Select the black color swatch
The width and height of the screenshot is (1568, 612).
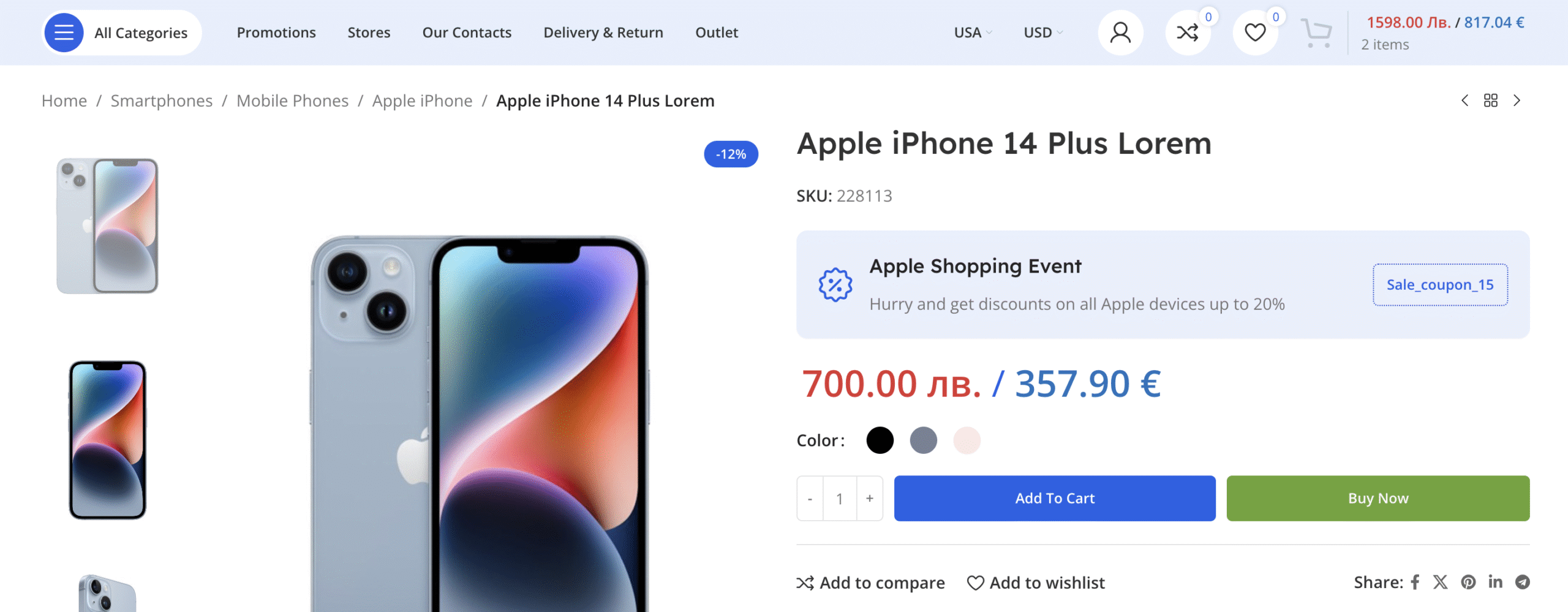click(880, 440)
